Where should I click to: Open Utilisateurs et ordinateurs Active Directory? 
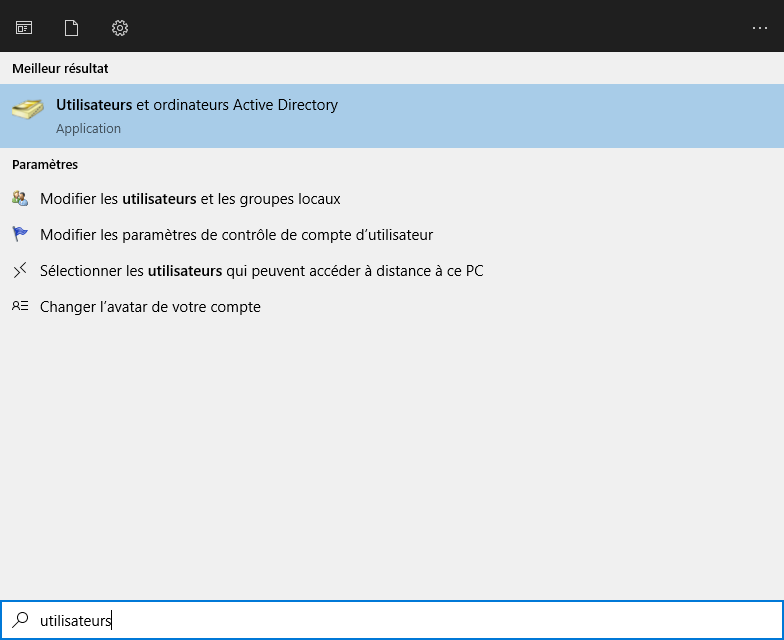[197, 105]
